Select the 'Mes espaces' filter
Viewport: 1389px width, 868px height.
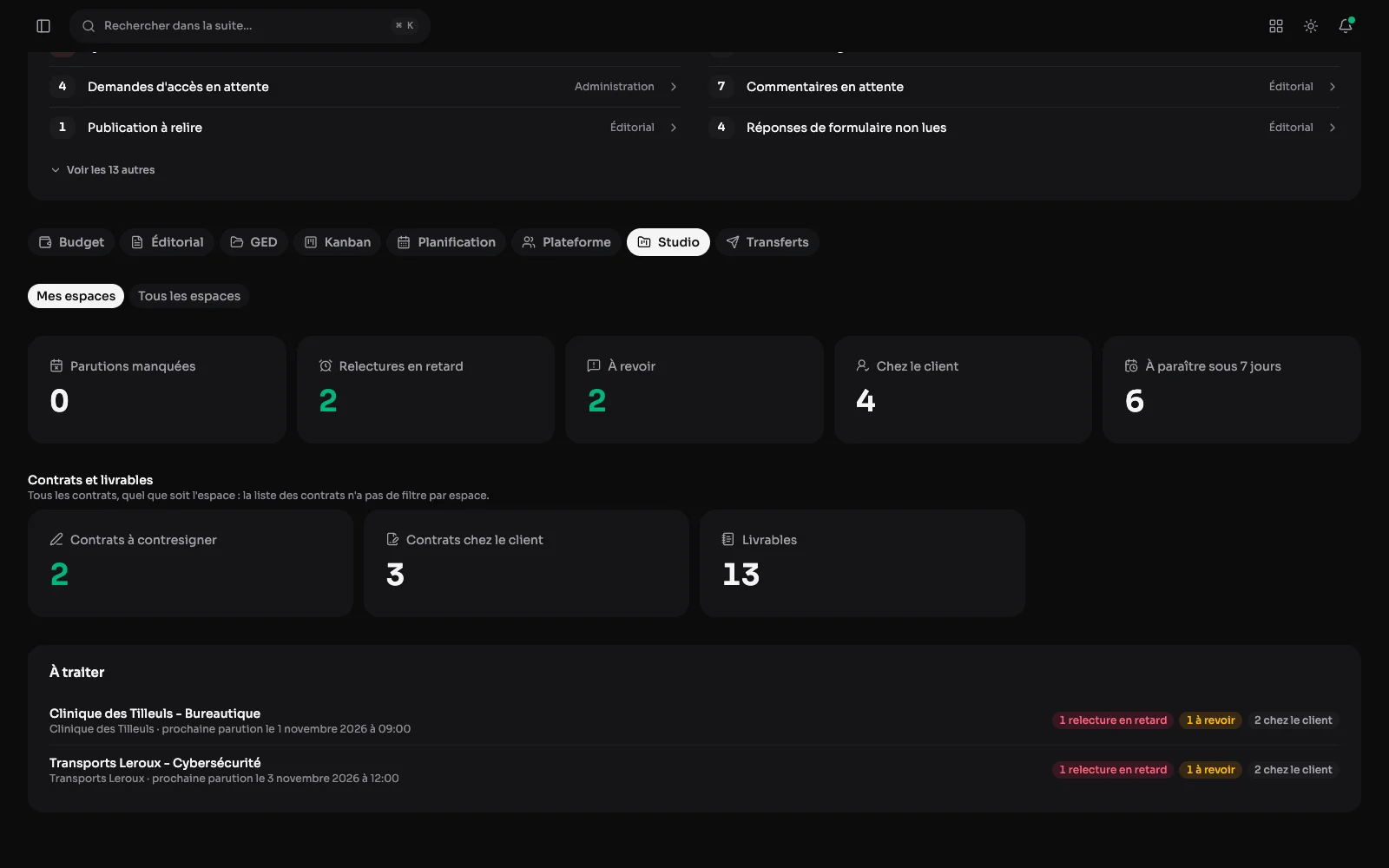point(76,296)
